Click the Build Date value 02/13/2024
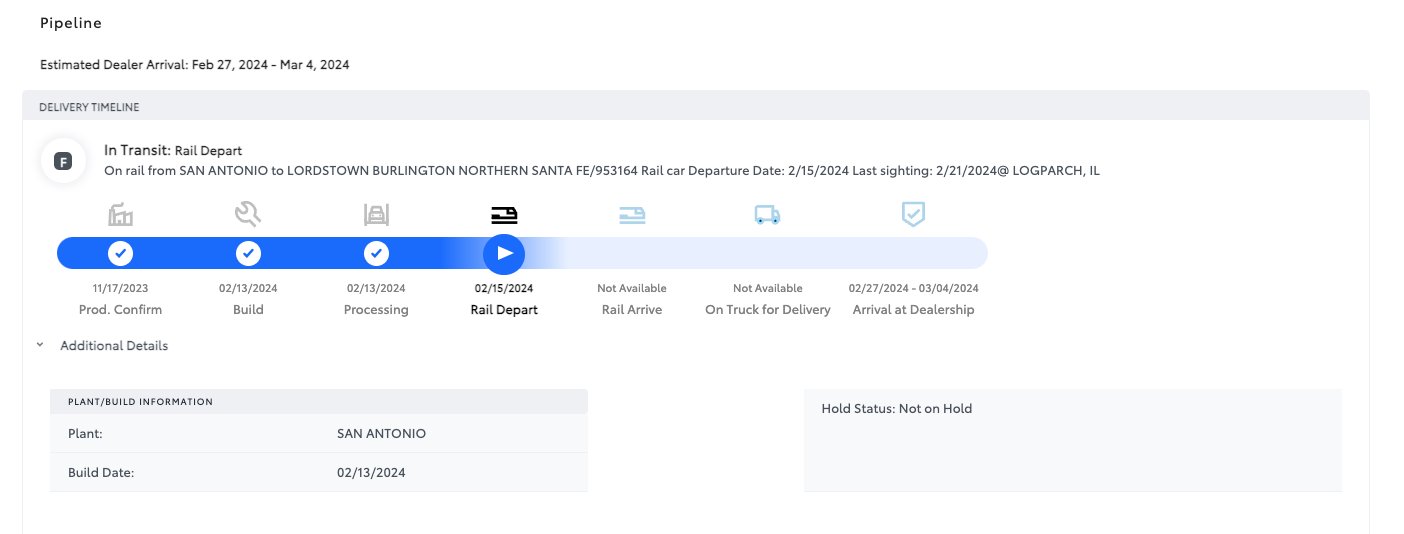The width and height of the screenshot is (1404, 534). (x=371, y=473)
